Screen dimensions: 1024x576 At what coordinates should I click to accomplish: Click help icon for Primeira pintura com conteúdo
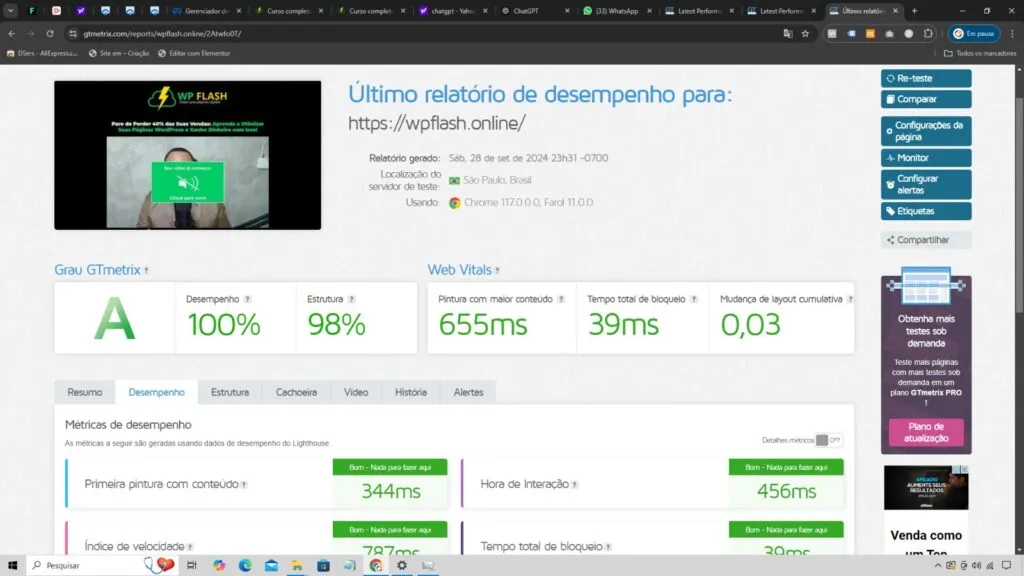click(x=244, y=485)
